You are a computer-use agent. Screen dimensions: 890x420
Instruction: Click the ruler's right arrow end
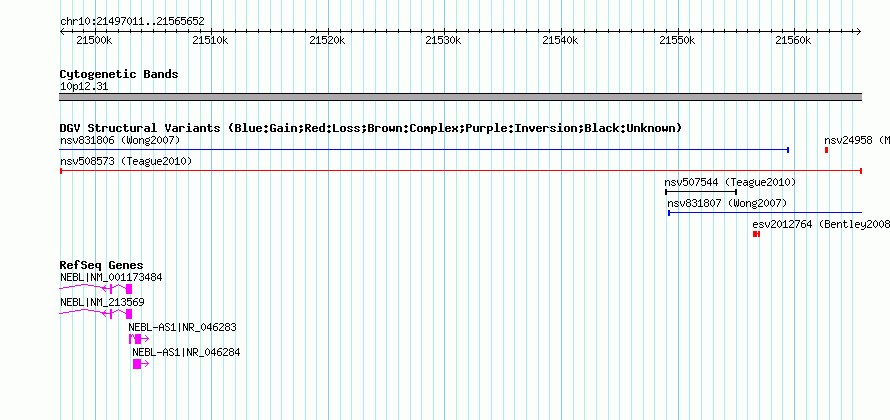pos(859,32)
